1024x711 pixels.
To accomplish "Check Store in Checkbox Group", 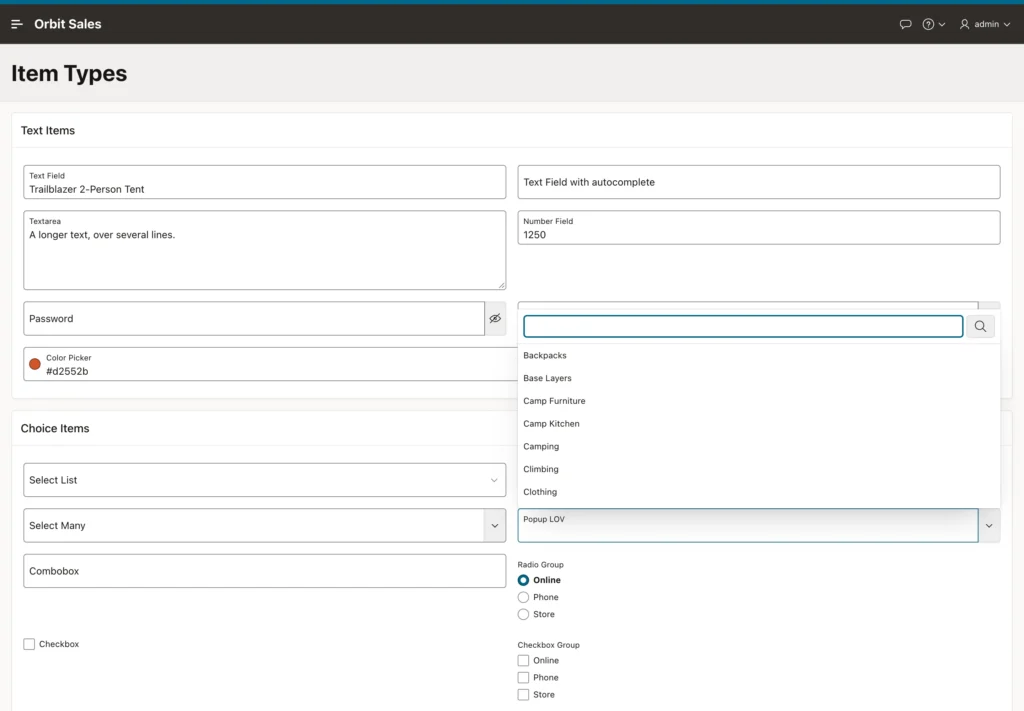I will (523, 695).
